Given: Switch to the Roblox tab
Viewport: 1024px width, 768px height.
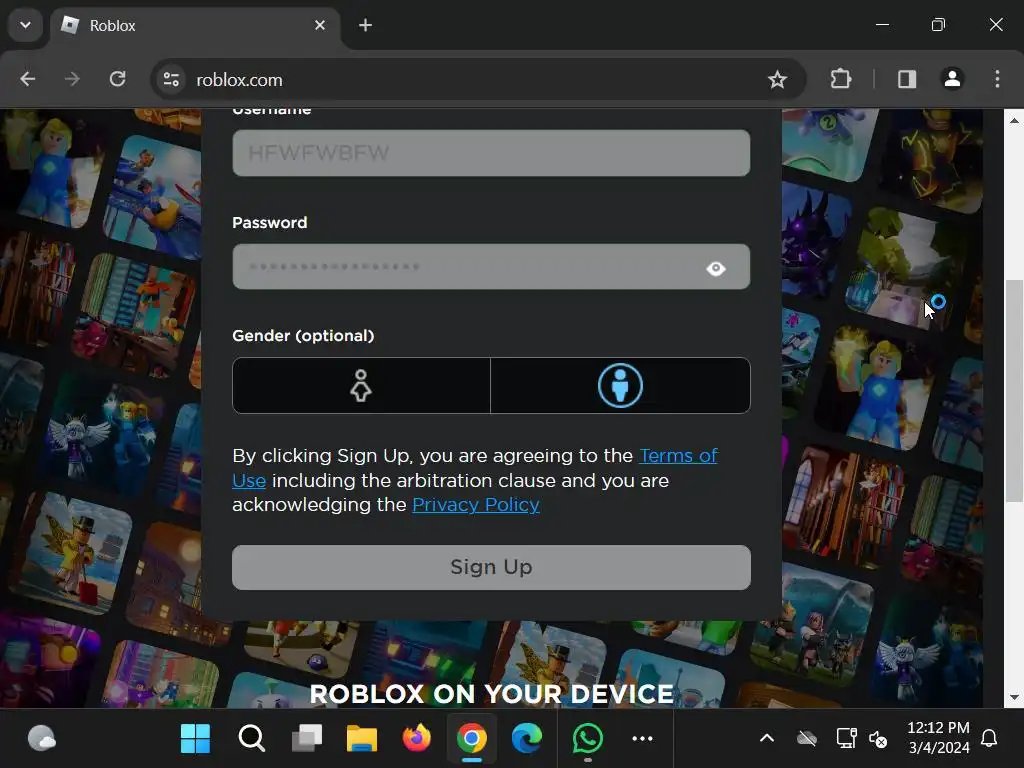Looking at the screenshot, I should click(x=195, y=25).
